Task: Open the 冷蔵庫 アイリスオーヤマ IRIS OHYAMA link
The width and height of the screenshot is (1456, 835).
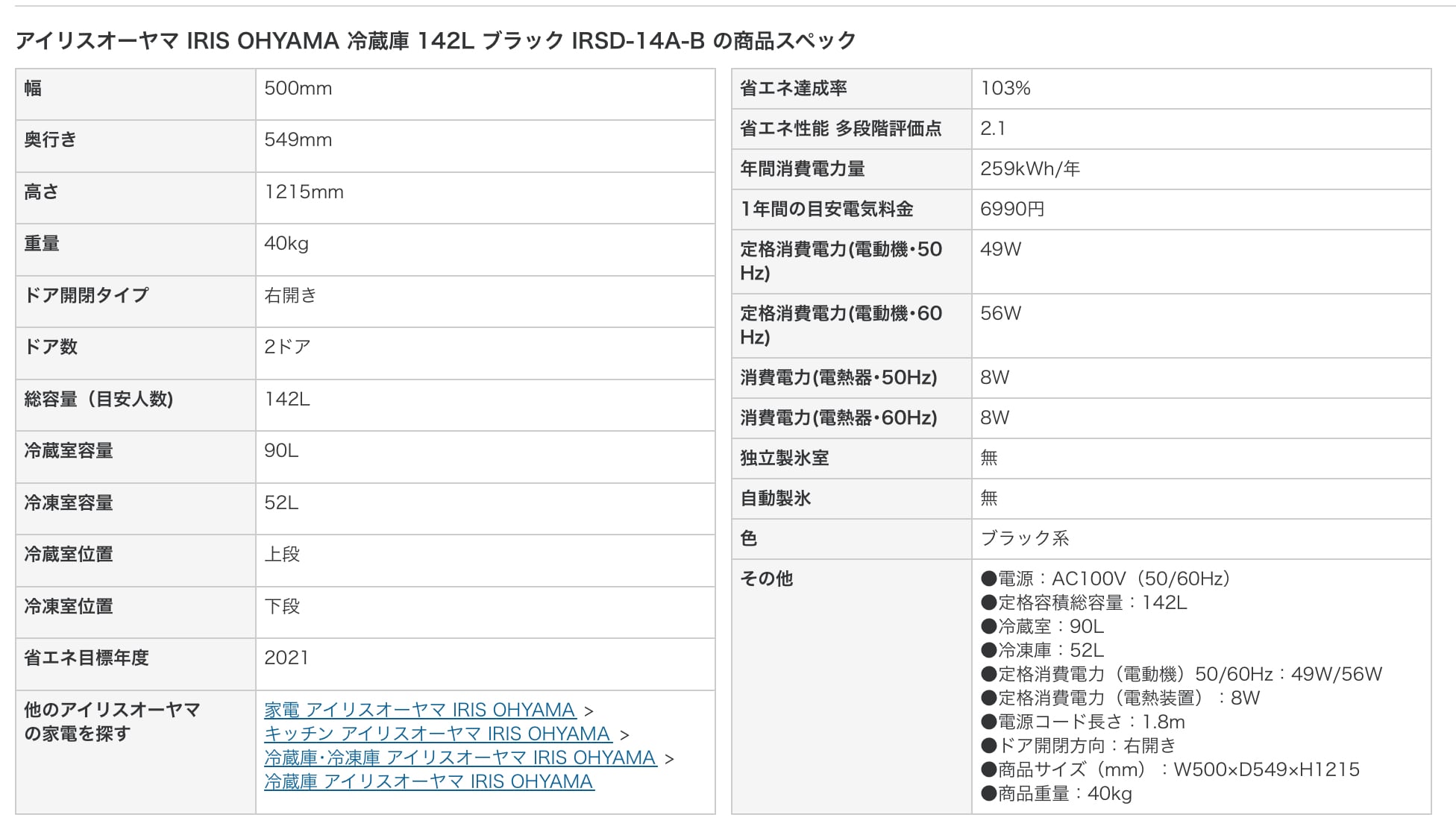Action: (x=429, y=781)
